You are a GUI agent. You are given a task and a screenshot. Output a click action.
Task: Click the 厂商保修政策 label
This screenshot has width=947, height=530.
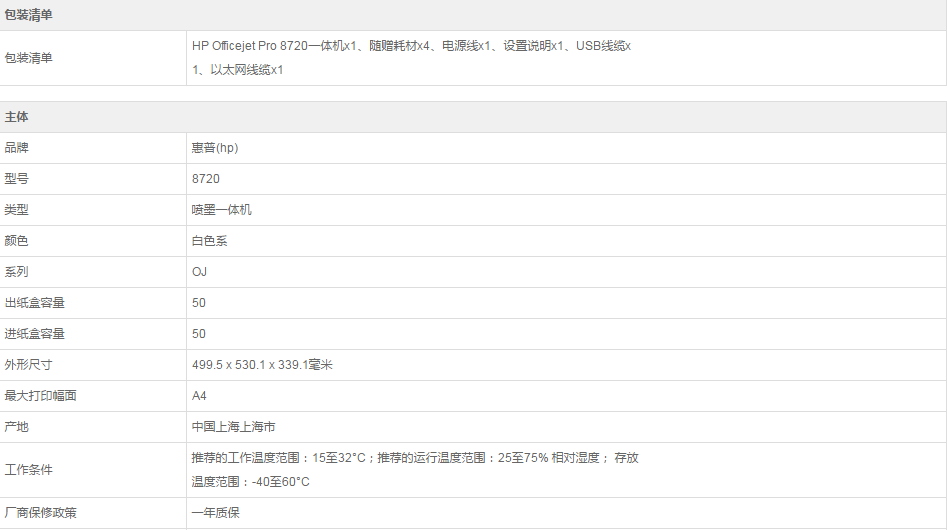coord(40,513)
